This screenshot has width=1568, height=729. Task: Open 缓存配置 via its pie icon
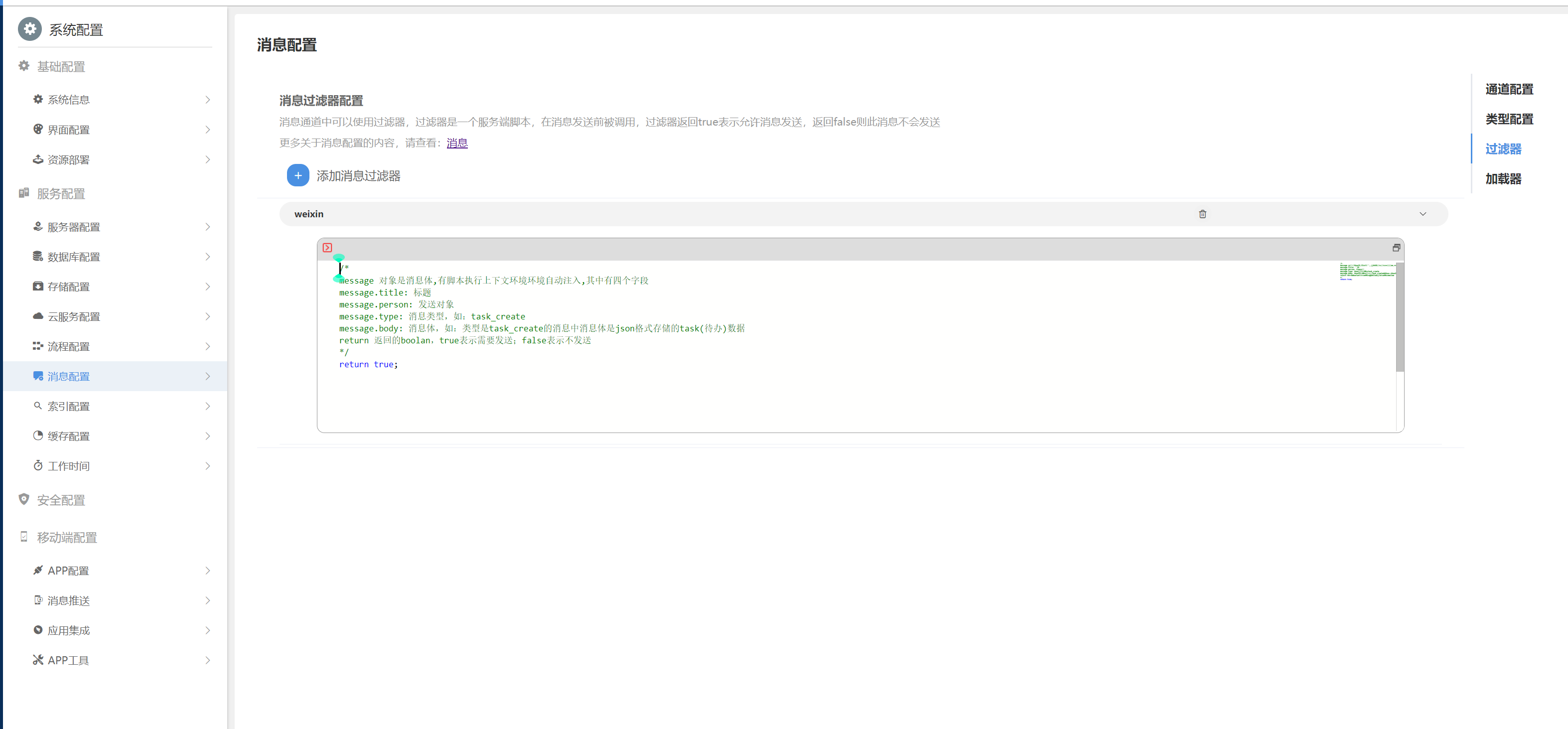coord(38,436)
